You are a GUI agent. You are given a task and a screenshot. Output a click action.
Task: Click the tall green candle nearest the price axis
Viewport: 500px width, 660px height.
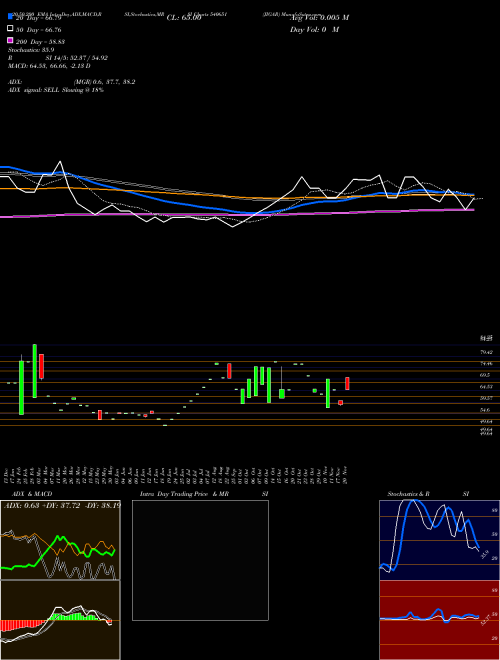[x=328, y=393]
